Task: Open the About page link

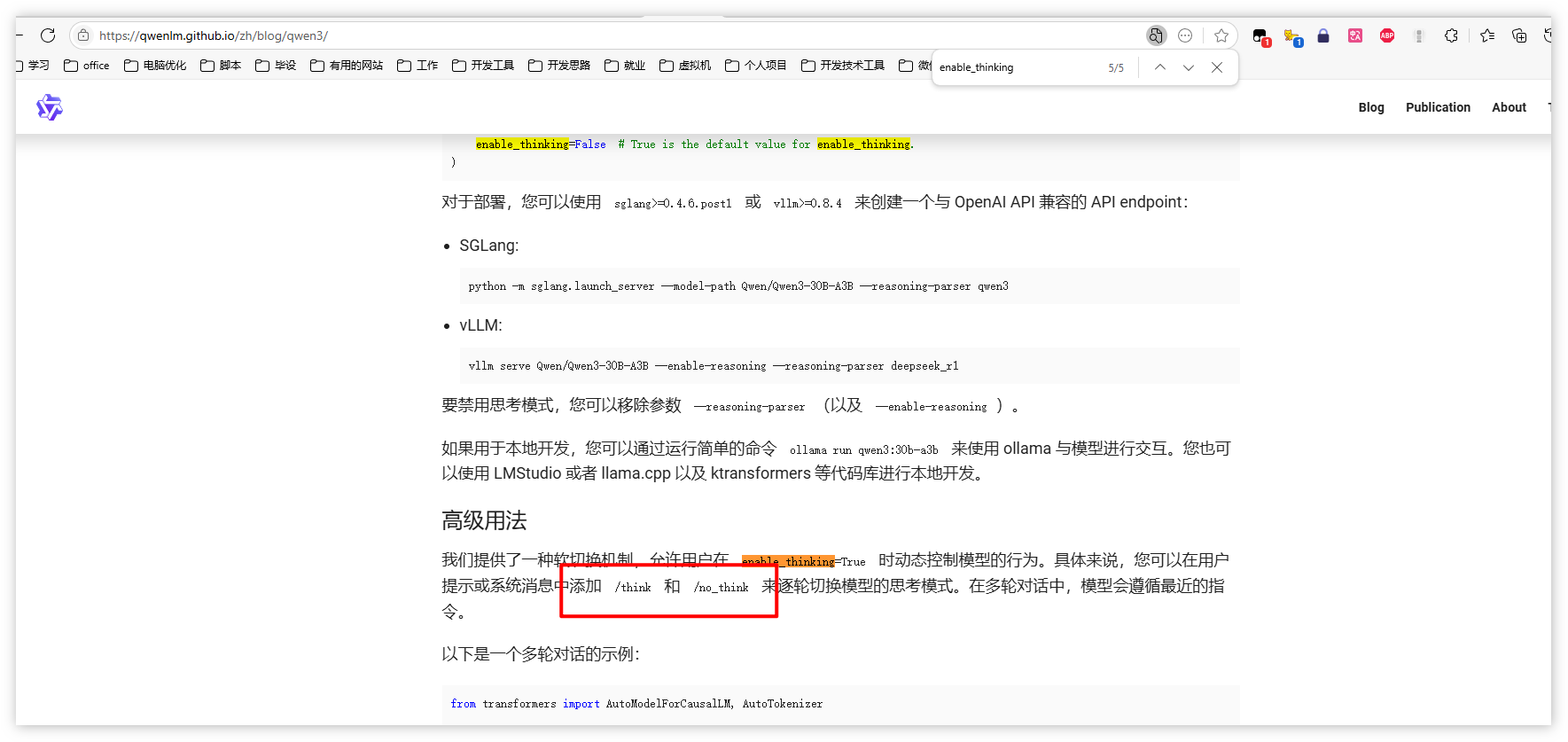Action: pyautogui.click(x=1509, y=107)
